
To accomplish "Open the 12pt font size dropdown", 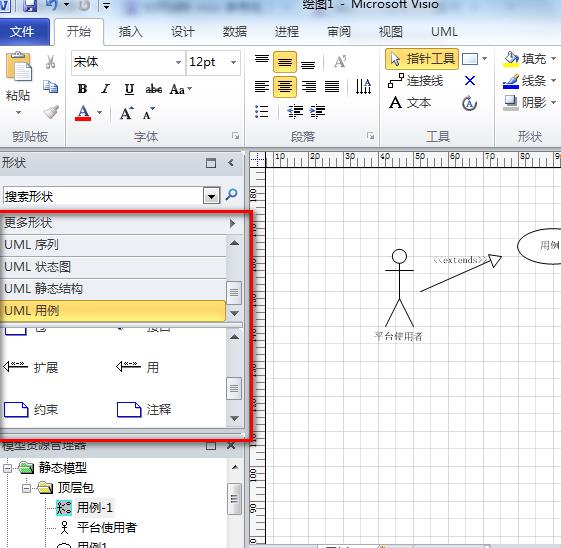I will click(x=233, y=62).
